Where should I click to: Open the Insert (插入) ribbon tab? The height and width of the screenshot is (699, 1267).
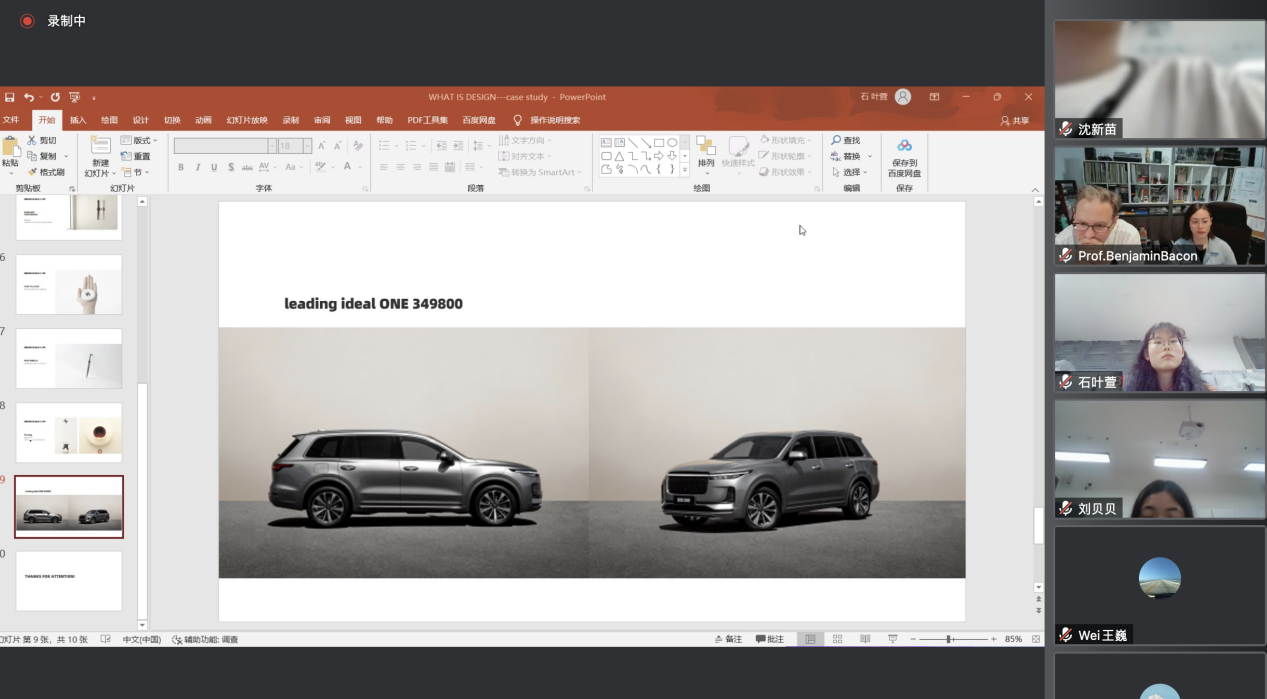(x=78, y=120)
